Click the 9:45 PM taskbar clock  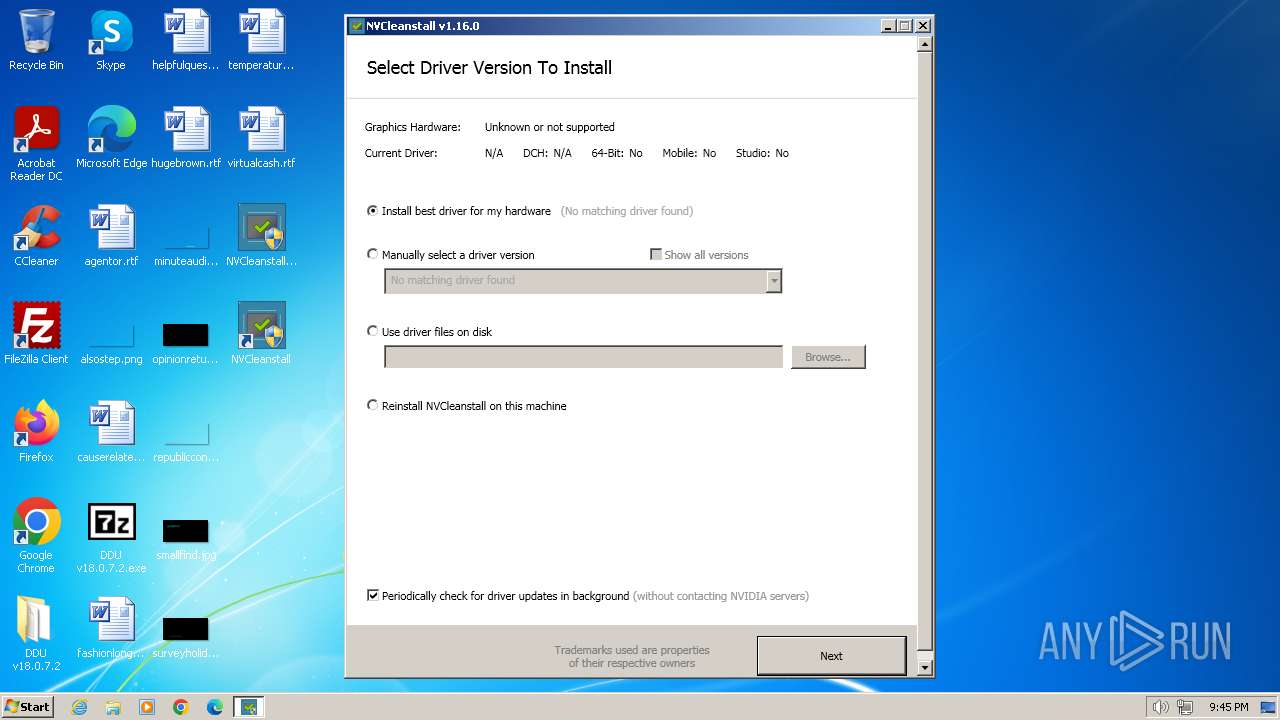(1228, 707)
